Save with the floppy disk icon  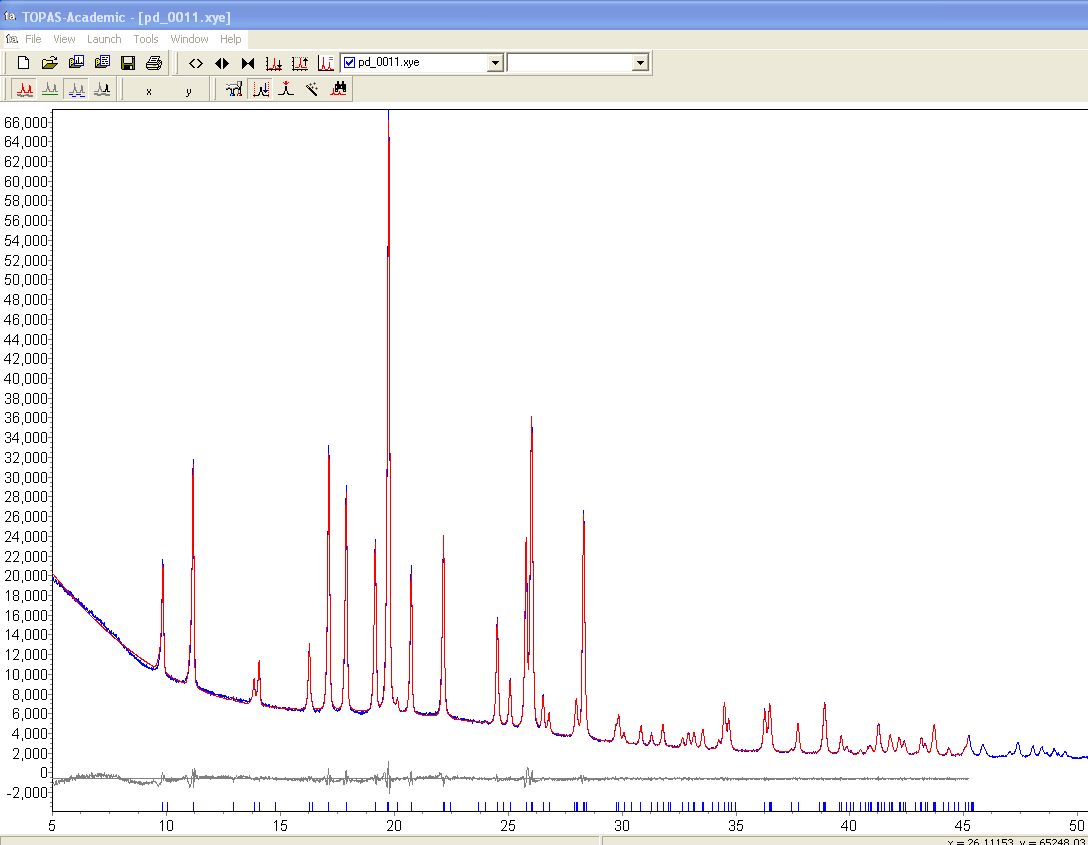128,63
